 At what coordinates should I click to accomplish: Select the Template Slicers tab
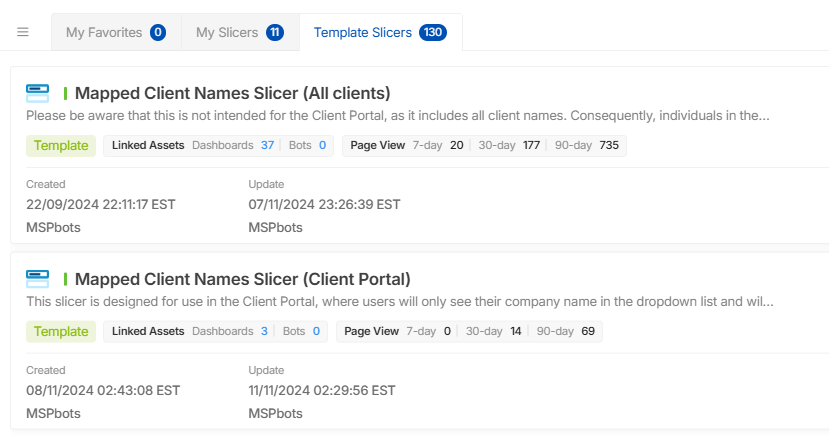(x=381, y=32)
